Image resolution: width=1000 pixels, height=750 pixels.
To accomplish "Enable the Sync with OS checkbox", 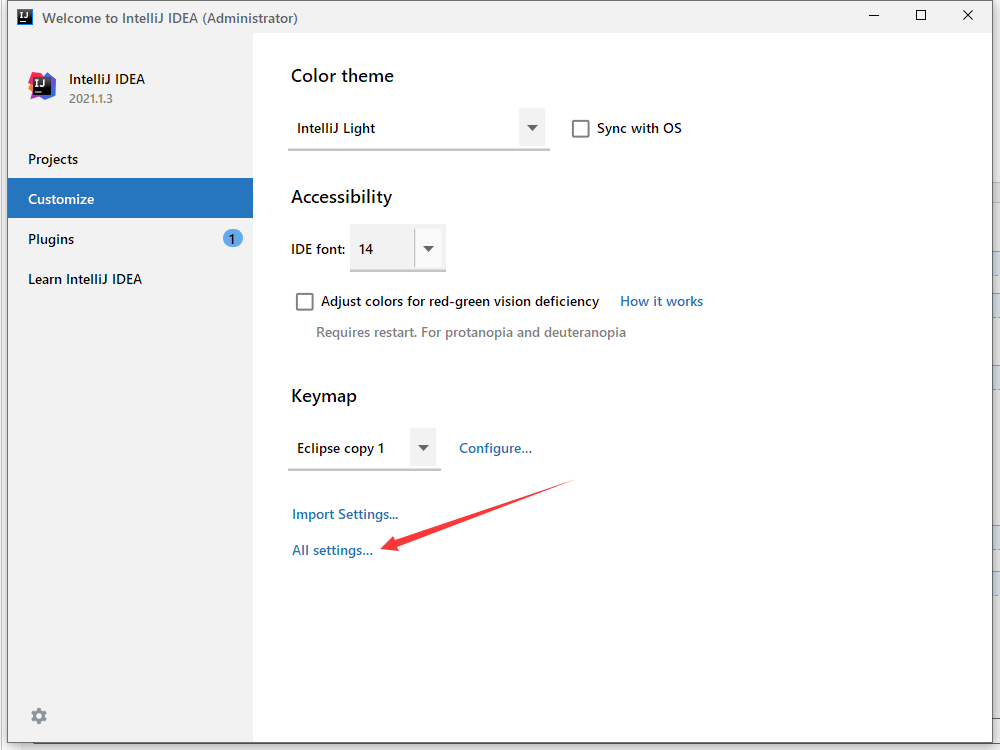I will [x=580, y=129].
